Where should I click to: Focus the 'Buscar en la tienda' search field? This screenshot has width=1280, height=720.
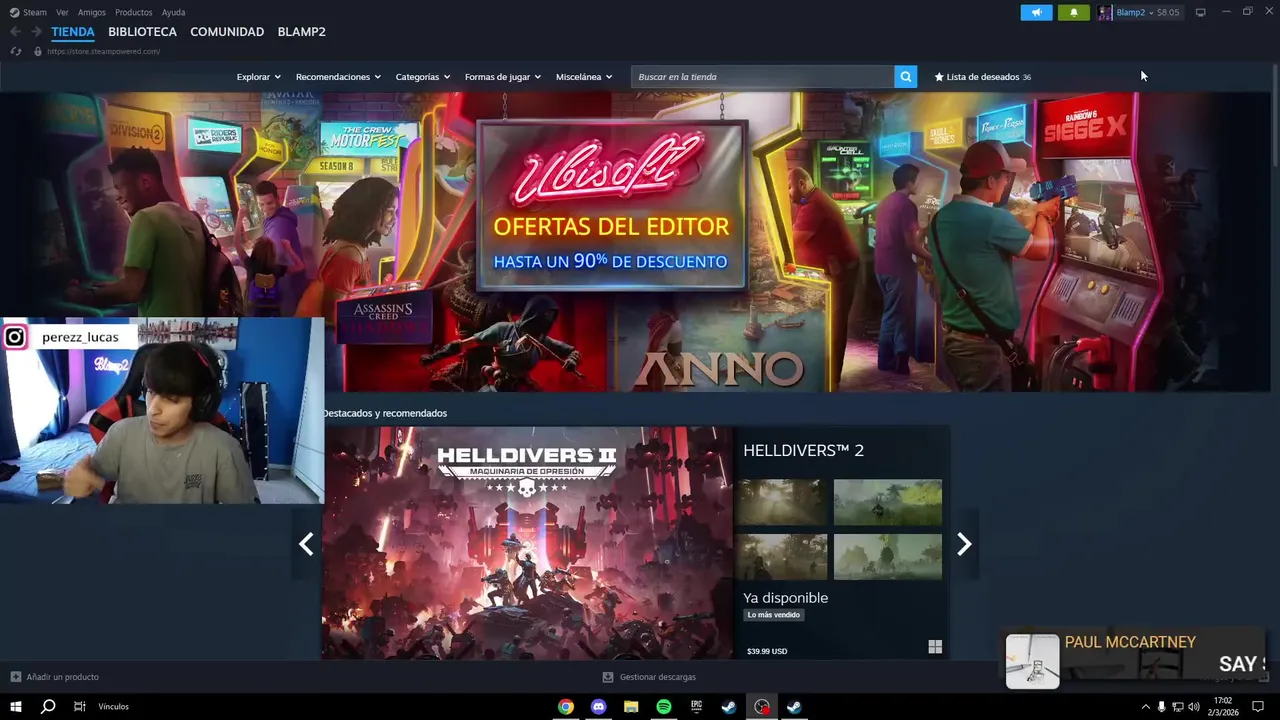pos(762,77)
